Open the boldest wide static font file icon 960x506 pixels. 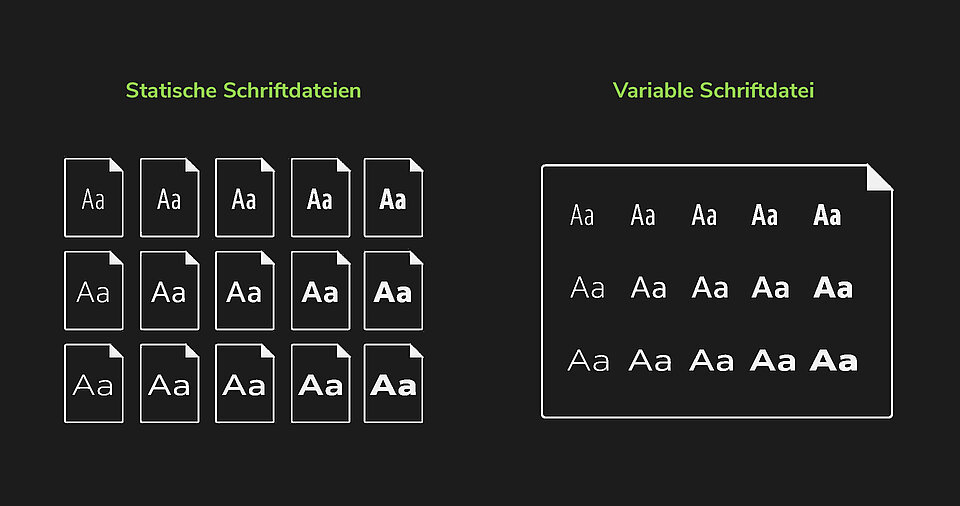coord(393,384)
